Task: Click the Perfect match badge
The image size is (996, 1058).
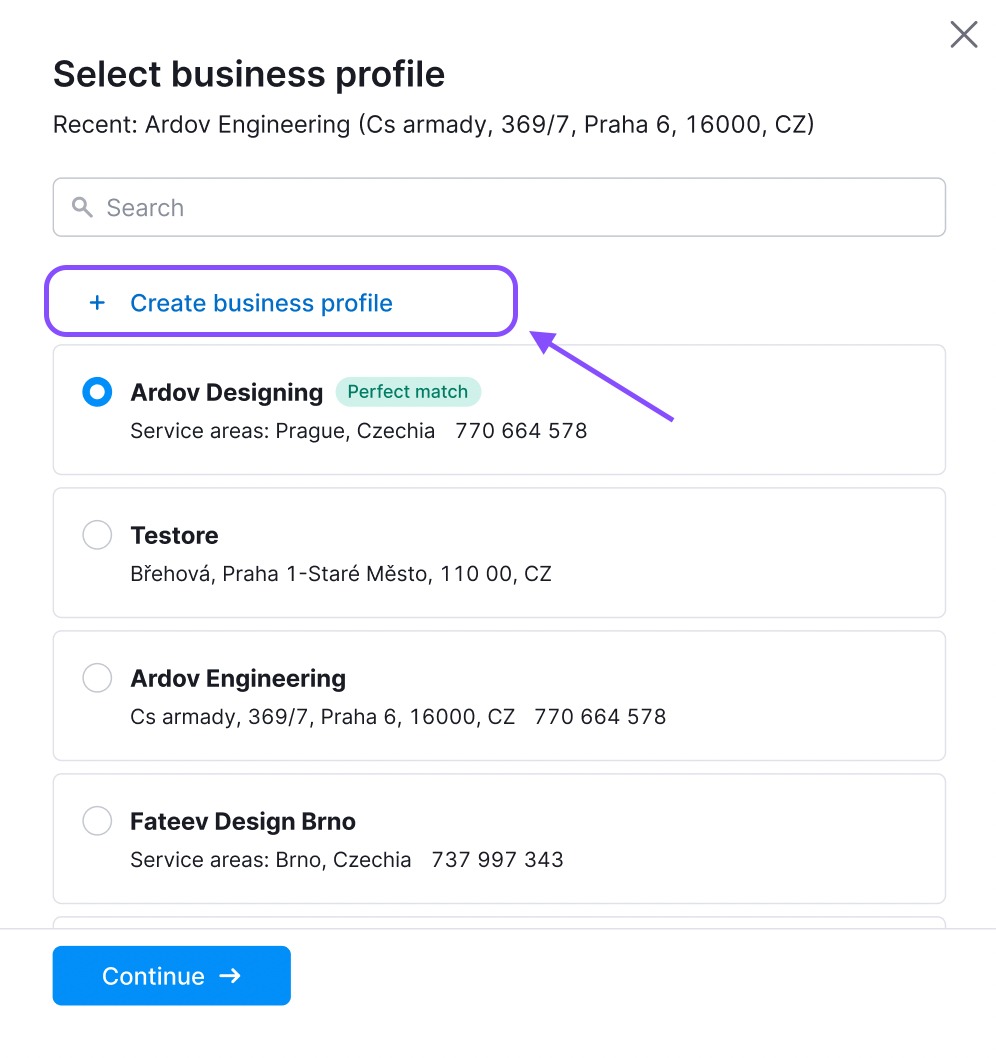Action: pos(408,392)
